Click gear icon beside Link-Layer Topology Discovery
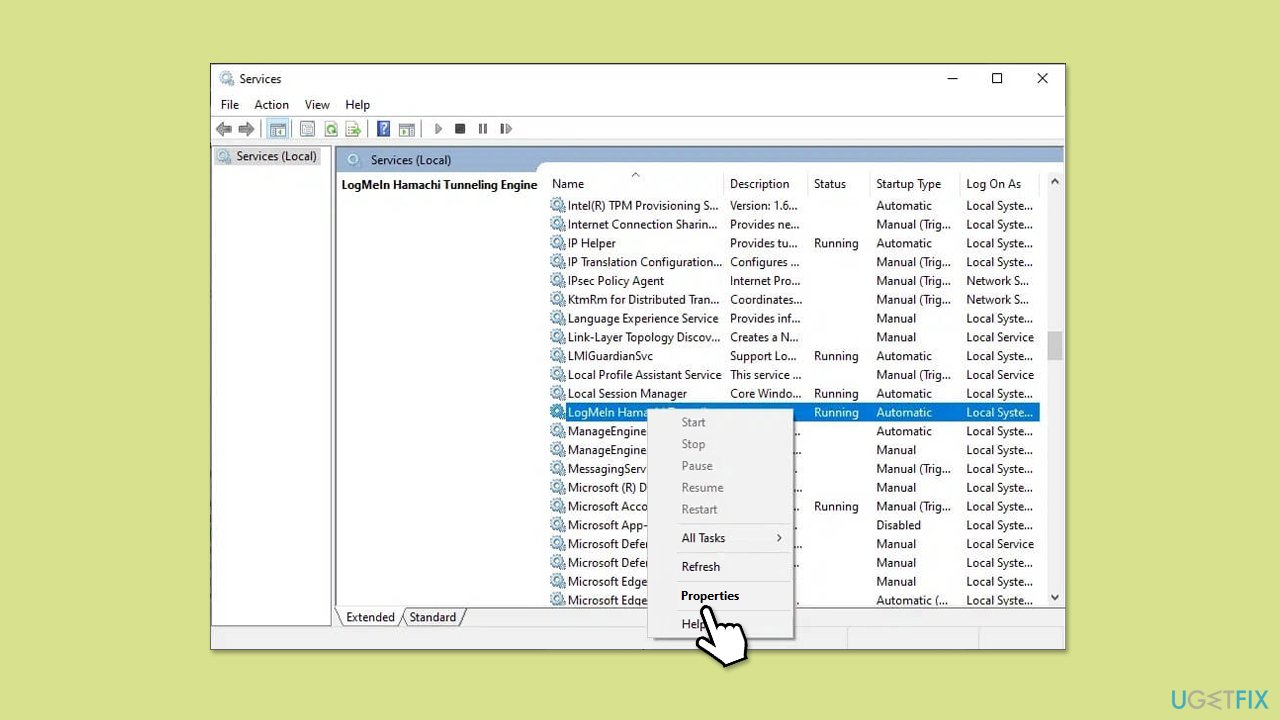Screen dimensions: 1280x720 click(558, 337)
